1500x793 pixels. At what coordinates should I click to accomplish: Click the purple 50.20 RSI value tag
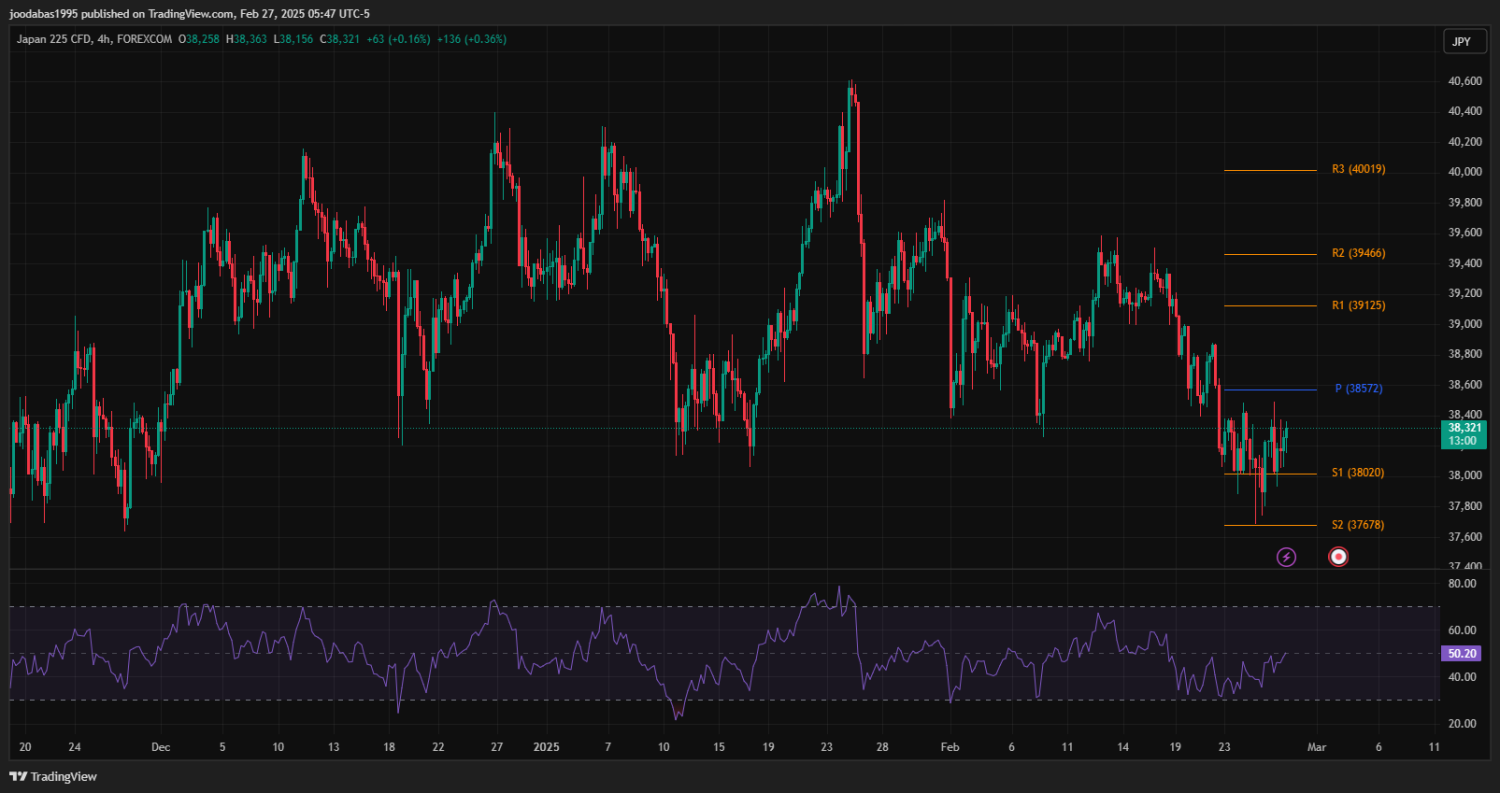point(1462,653)
